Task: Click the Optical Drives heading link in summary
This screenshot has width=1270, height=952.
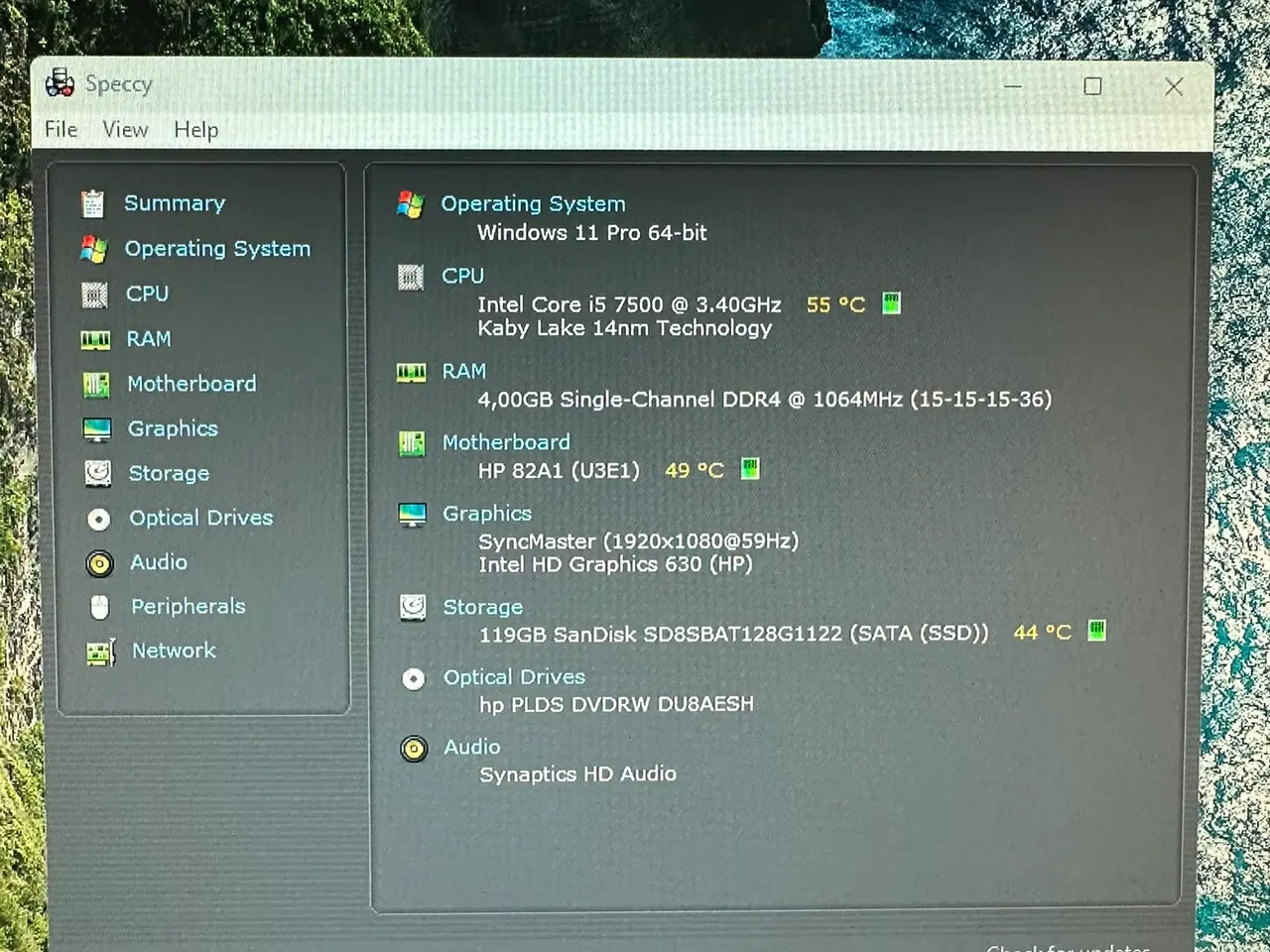Action: pyautogui.click(x=514, y=677)
